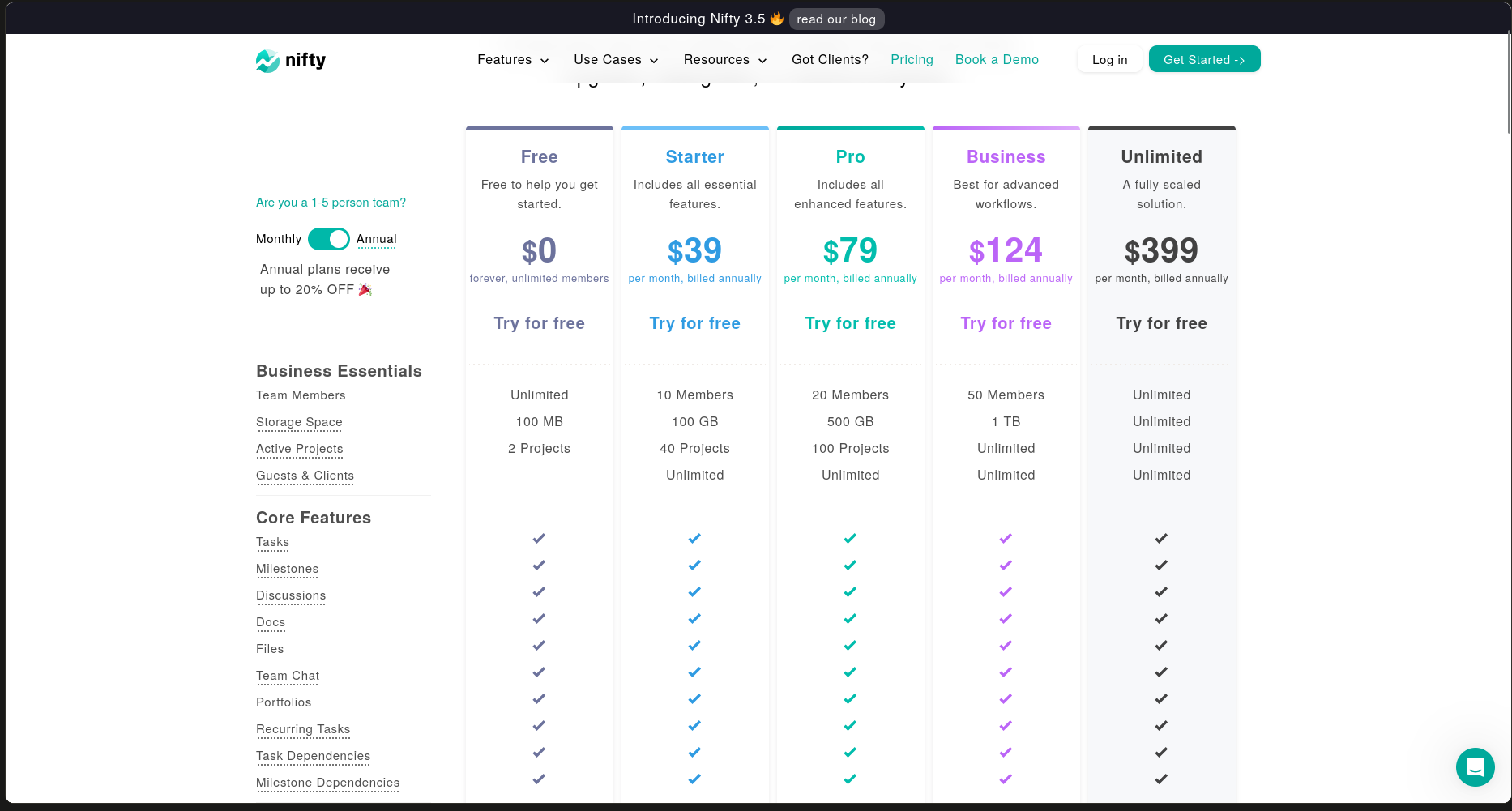Click the Starter plan checkmark for Milestones
This screenshot has width=1512, height=811.
(x=694, y=565)
